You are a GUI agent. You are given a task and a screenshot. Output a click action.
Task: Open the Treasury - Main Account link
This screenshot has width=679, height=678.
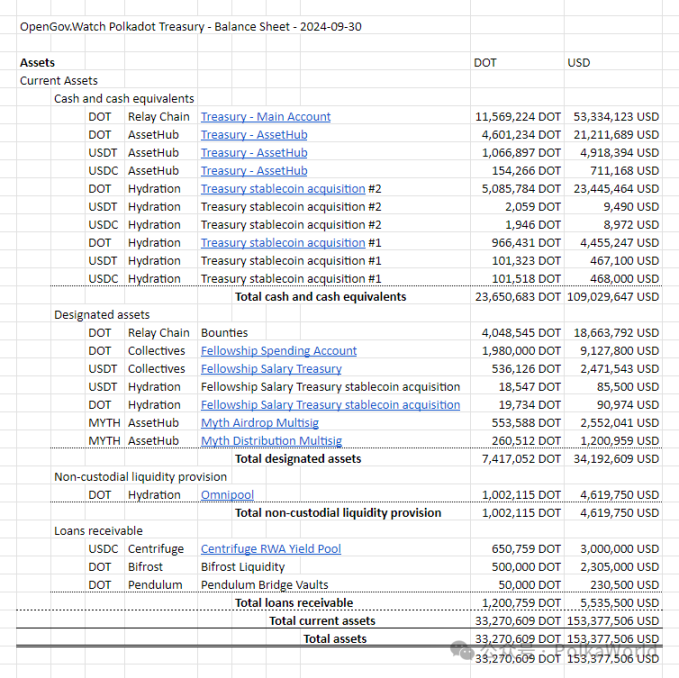pyautogui.click(x=265, y=117)
